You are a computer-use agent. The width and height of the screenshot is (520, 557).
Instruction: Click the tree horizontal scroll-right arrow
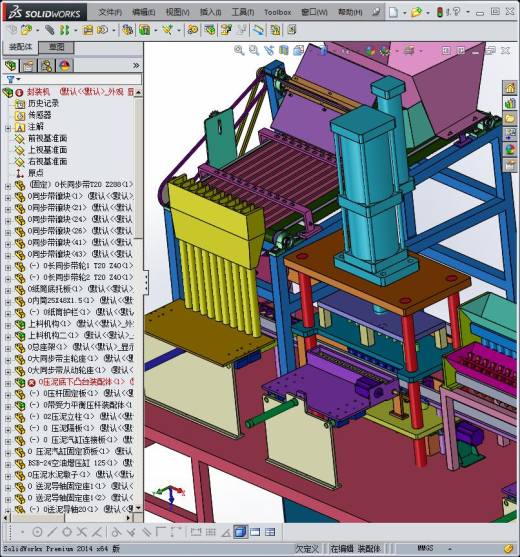tap(129, 518)
